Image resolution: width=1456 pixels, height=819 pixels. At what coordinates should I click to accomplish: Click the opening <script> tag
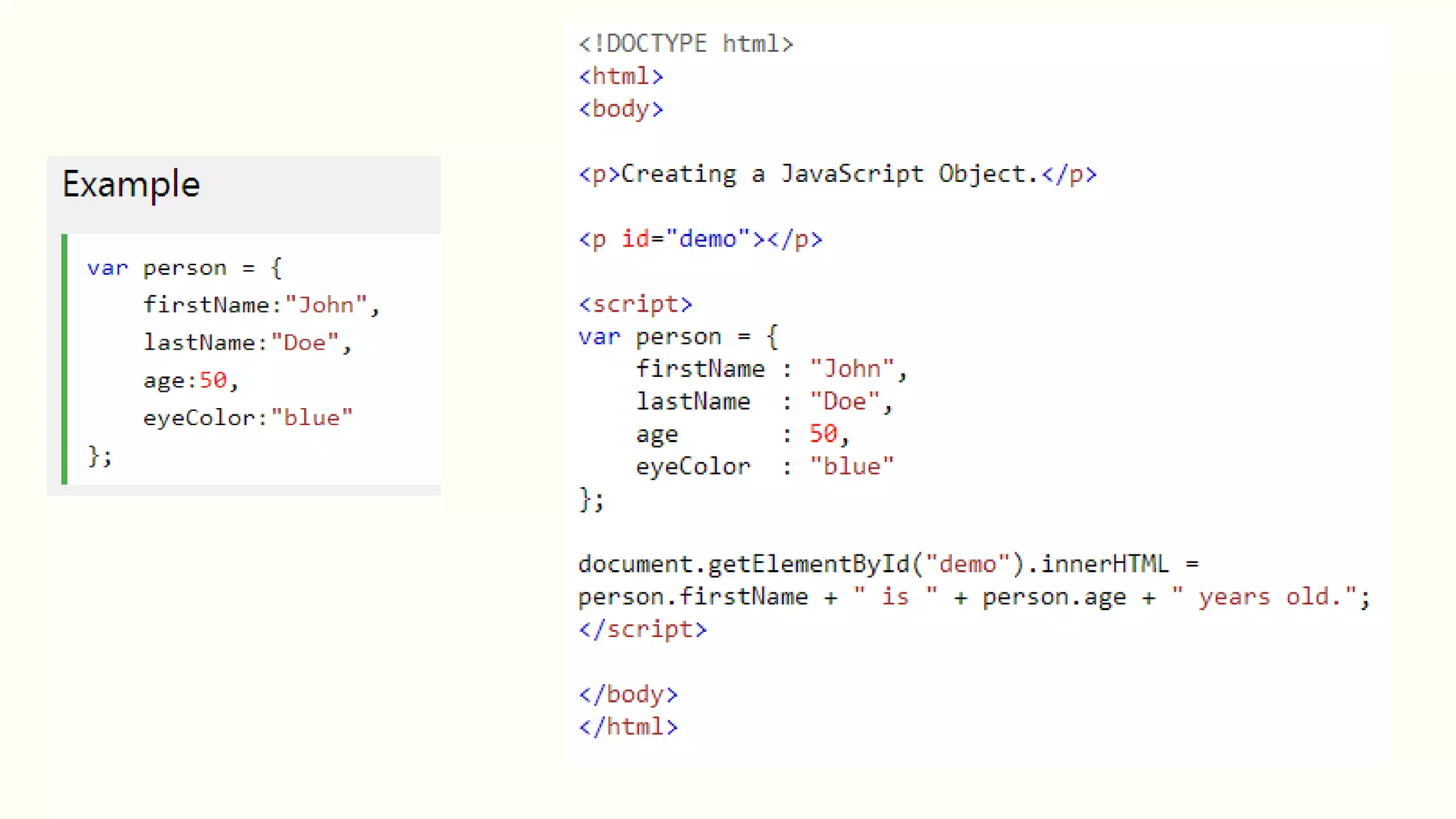635,304
